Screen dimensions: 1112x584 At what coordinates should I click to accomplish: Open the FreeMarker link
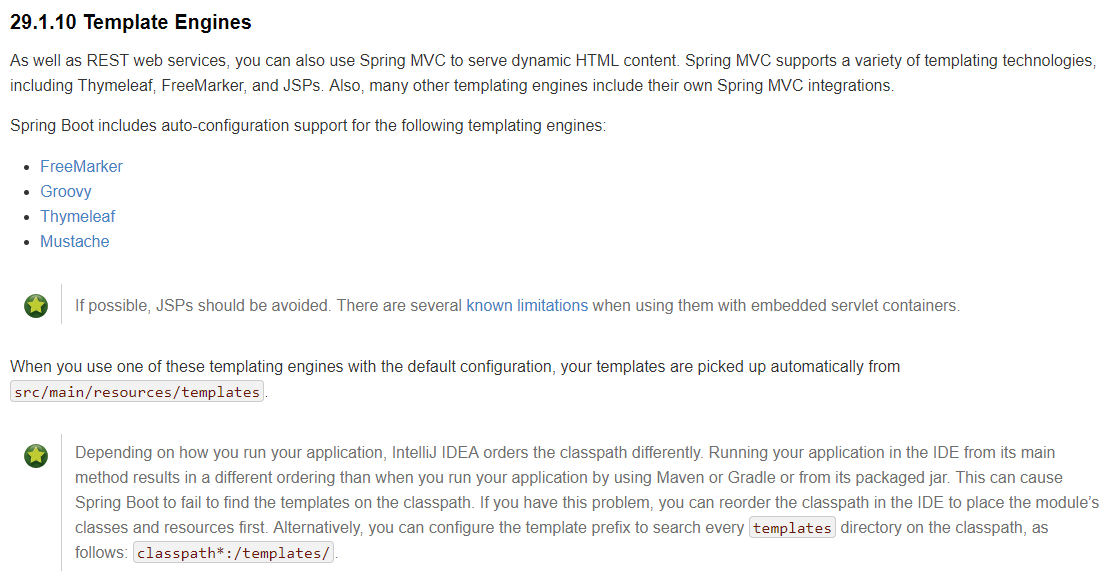point(81,166)
